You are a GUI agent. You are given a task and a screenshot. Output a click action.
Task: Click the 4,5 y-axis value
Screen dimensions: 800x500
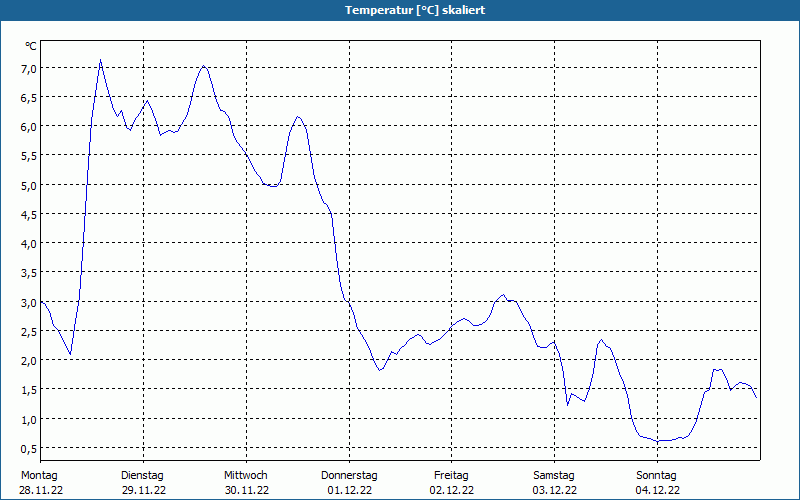[28, 215]
